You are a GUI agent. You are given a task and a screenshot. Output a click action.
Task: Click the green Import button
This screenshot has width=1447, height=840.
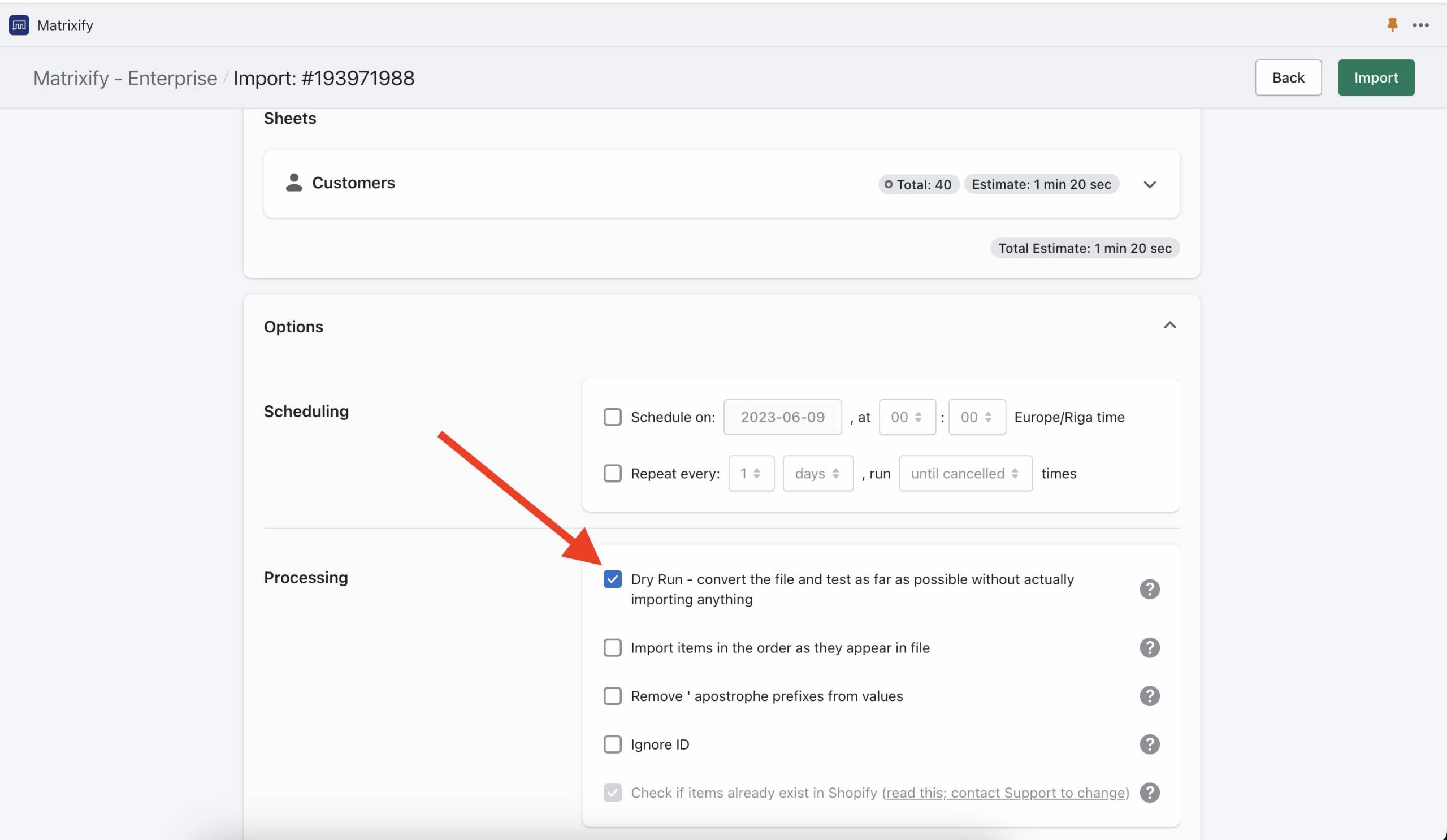(x=1375, y=77)
